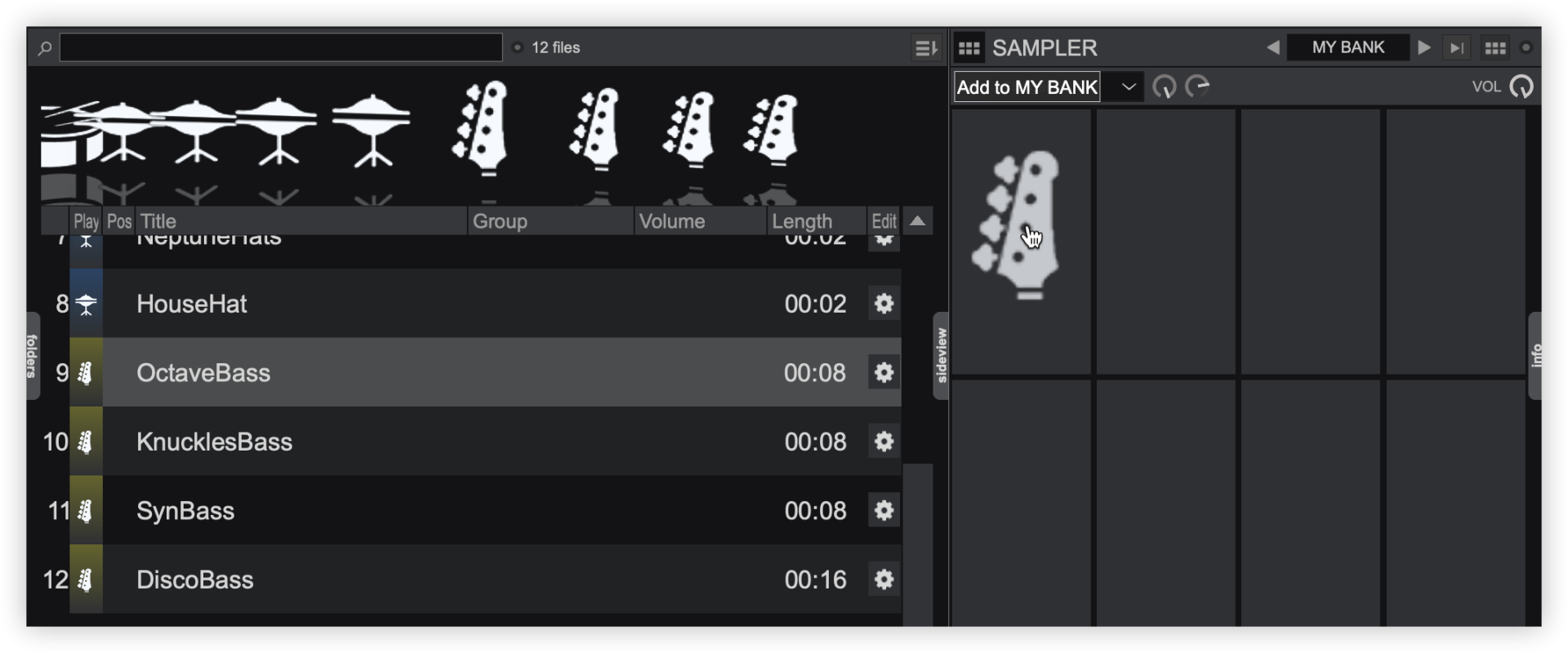Click the sampler trigger-mode skip button
This screenshot has width=1568, height=653.
point(1457,48)
